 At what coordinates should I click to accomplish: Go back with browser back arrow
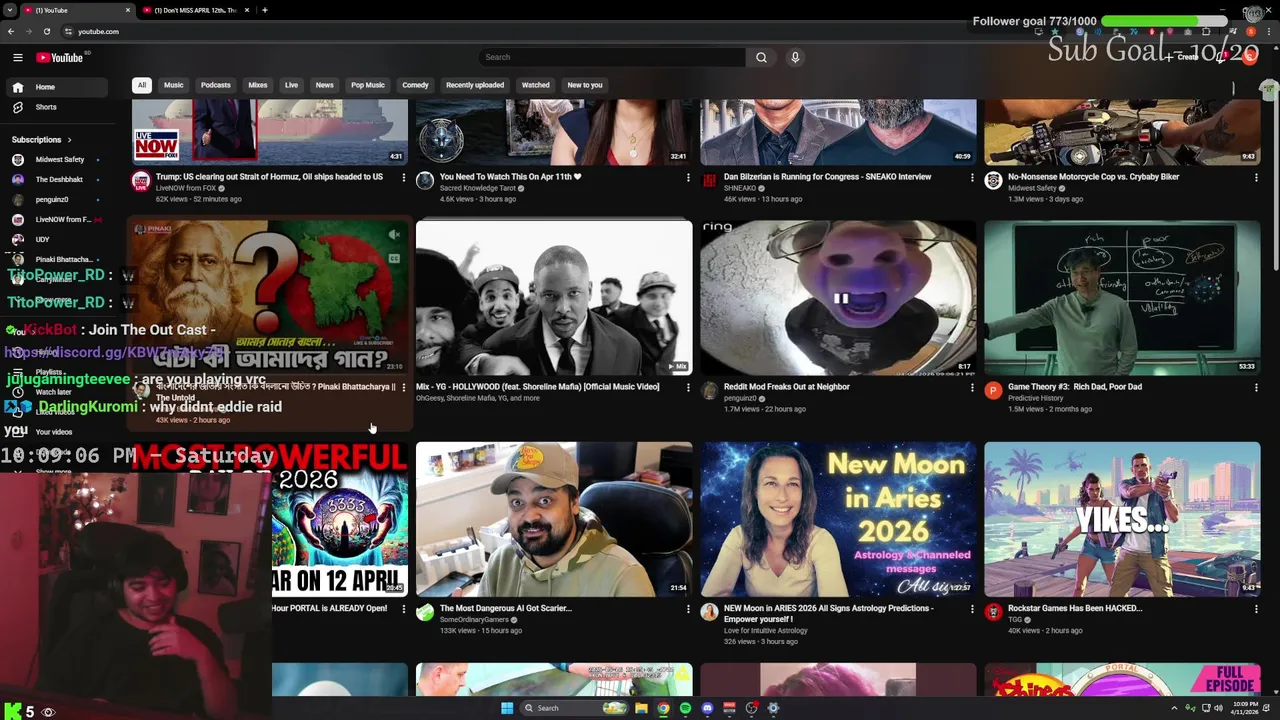pos(11,31)
